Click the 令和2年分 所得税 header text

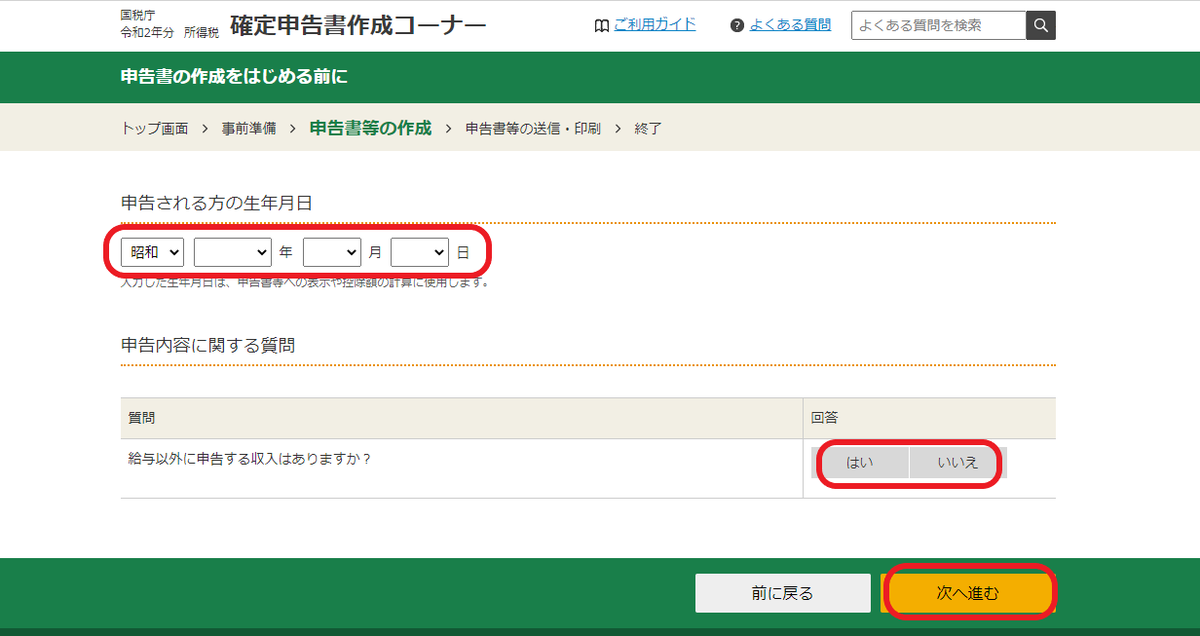169,34
